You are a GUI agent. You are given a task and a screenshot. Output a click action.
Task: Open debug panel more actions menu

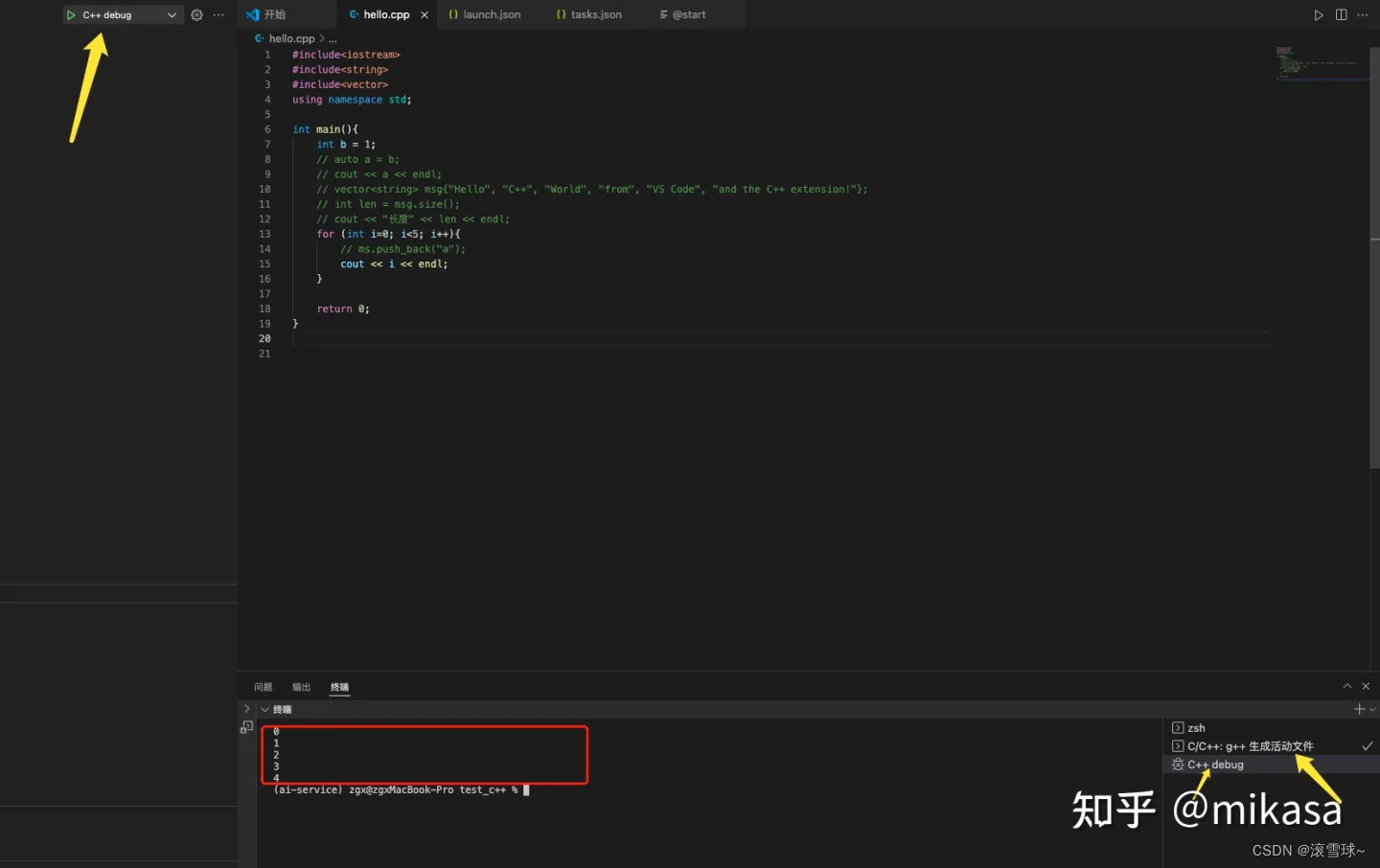pyautogui.click(x=219, y=15)
